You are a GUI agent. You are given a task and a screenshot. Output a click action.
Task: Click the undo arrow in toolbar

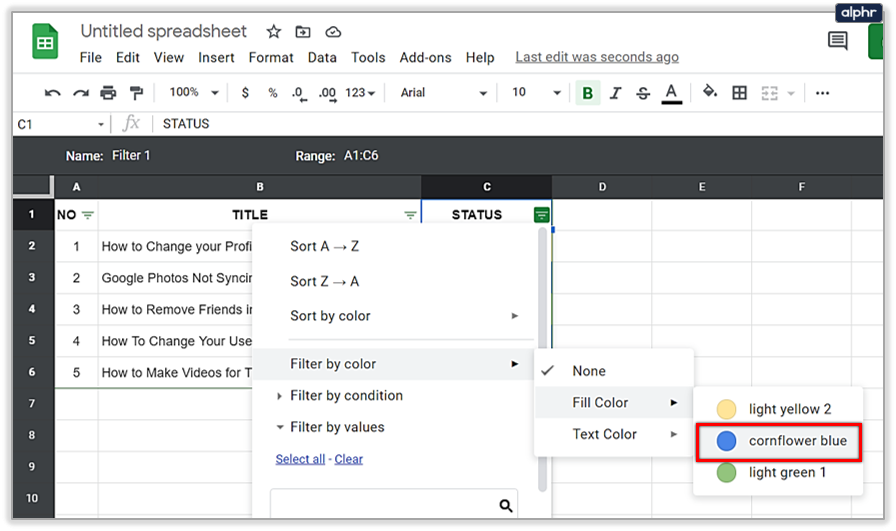tap(53, 93)
